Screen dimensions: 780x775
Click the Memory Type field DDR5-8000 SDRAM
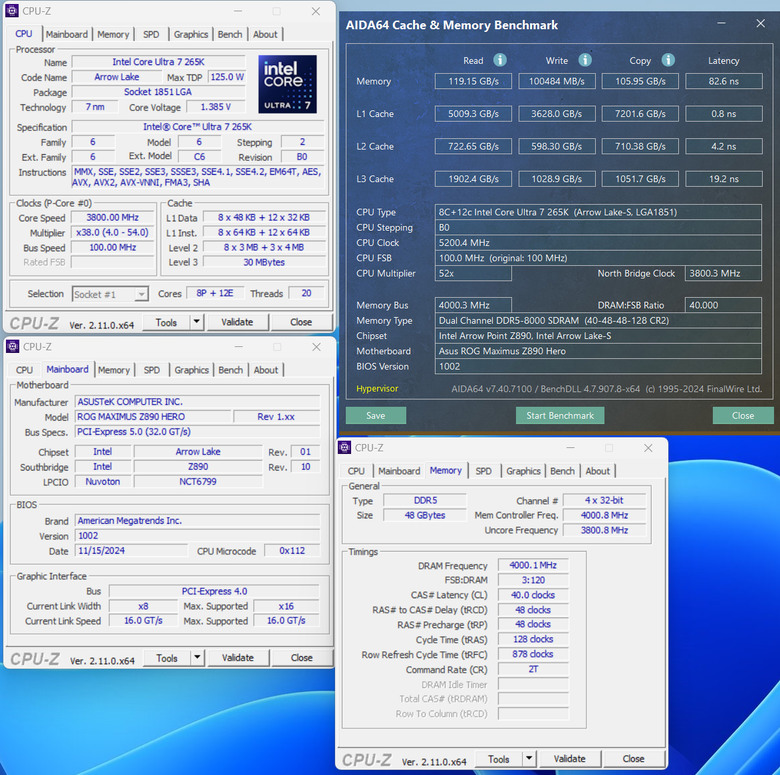(x=598, y=320)
